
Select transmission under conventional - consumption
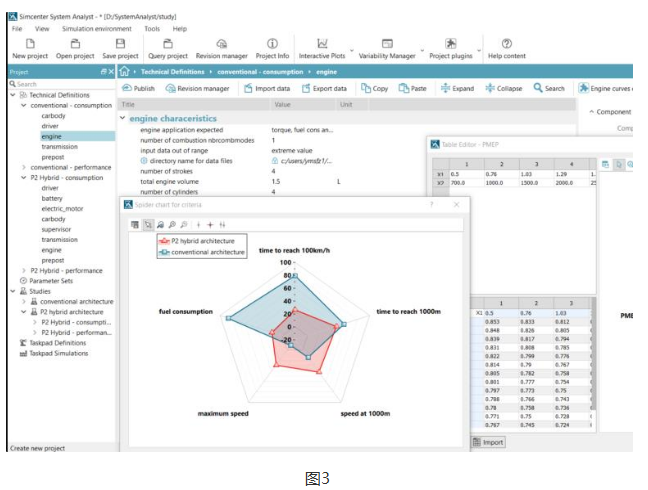(59, 146)
